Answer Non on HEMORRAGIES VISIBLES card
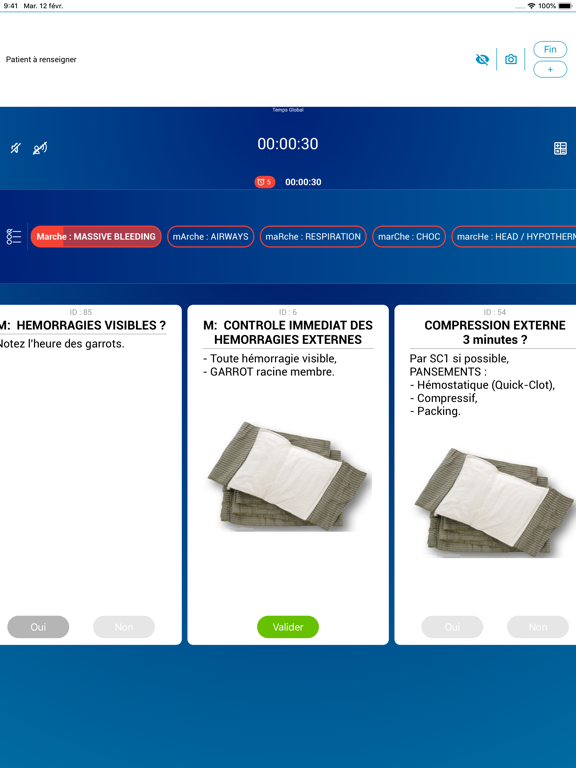The width and height of the screenshot is (576, 768). pyautogui.click(x=124, y=627)
